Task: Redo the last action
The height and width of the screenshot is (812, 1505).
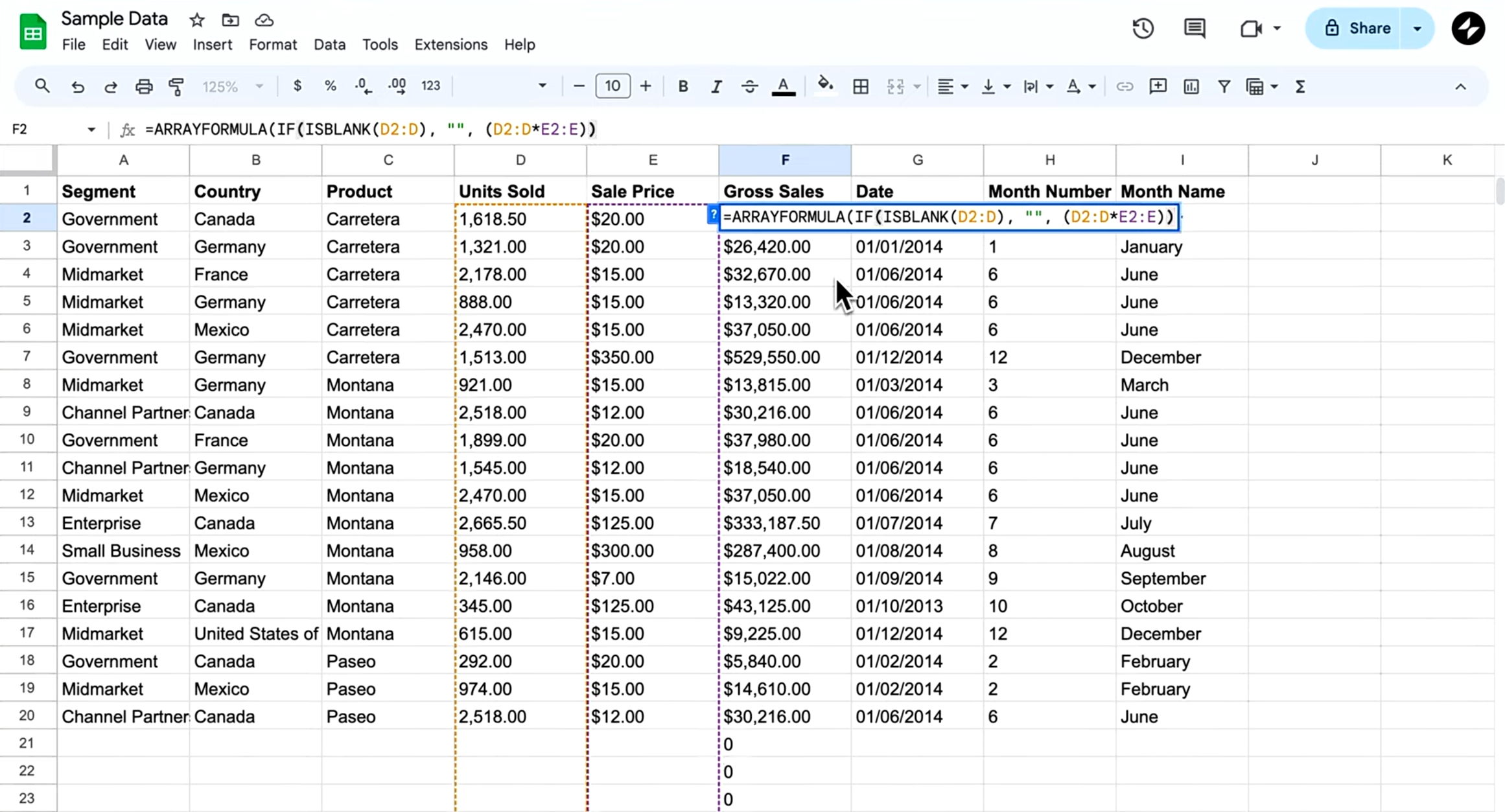Action: point(110,86)
